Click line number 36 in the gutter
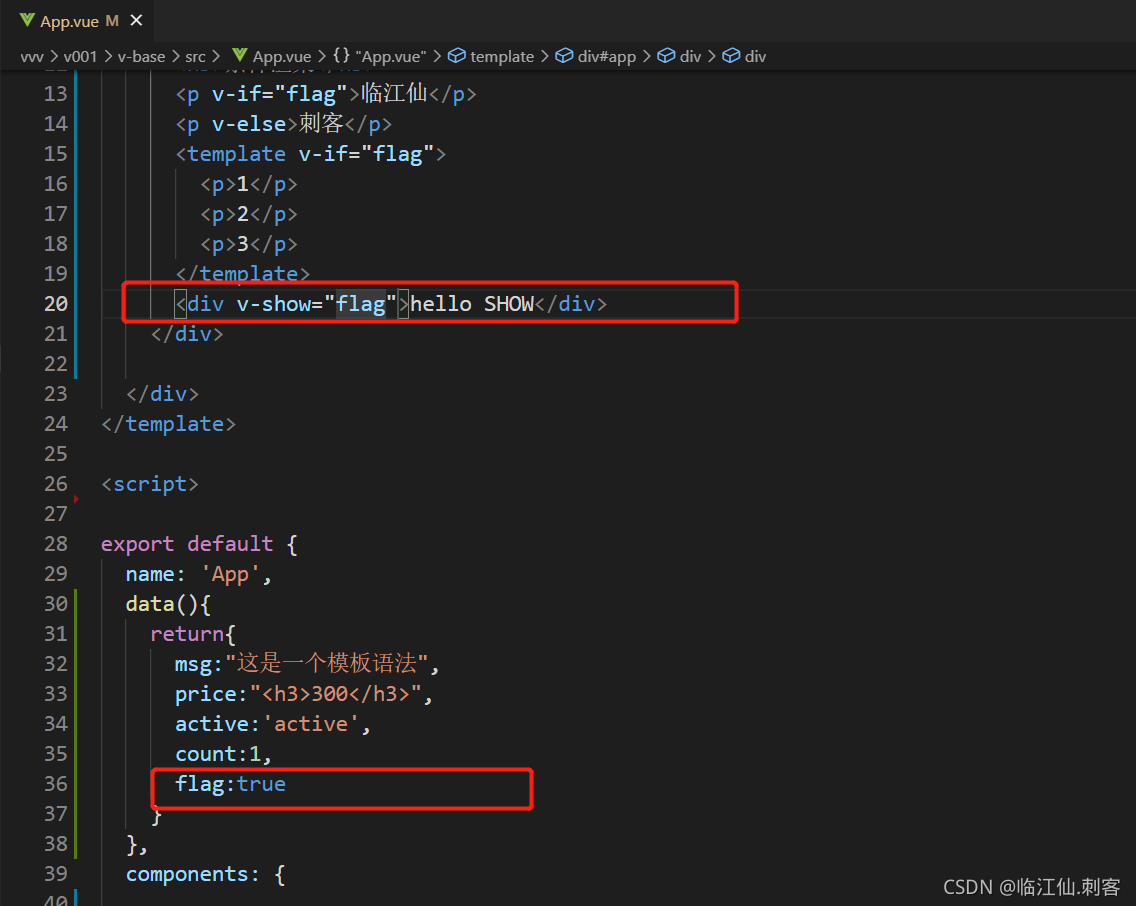 (x=56, y=784)
